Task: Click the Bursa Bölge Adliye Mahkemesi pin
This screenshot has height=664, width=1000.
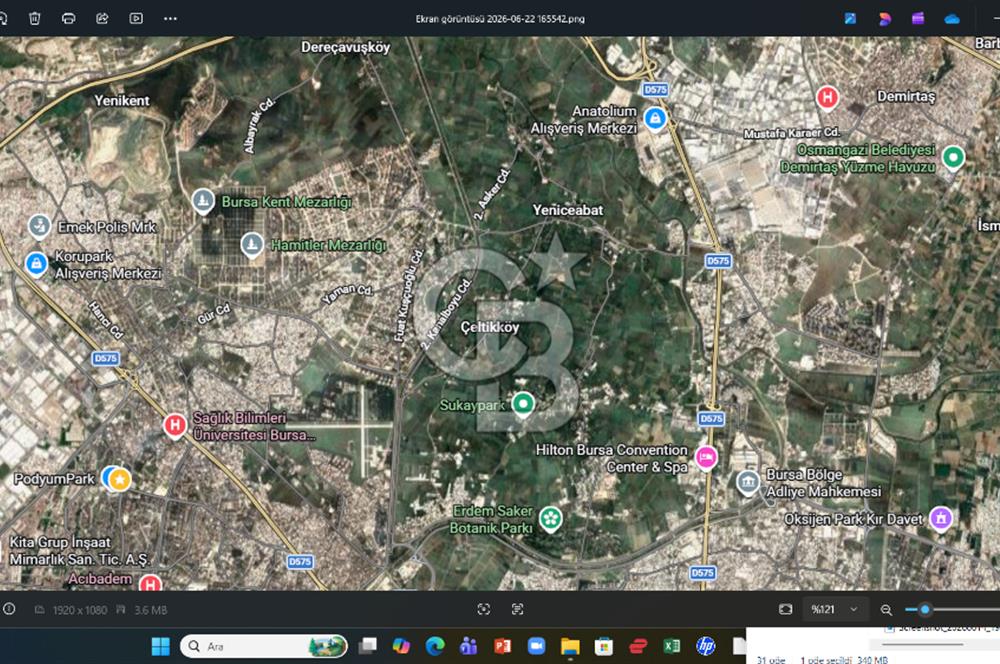Action: click(747, 483)
